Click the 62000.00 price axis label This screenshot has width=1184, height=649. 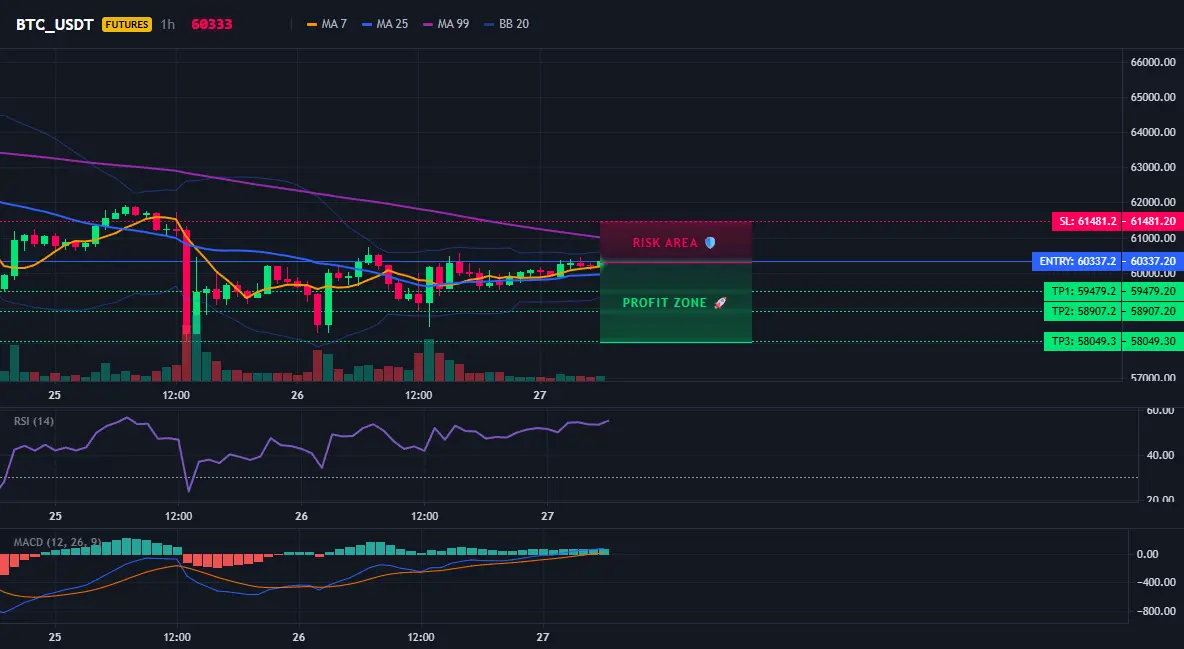tap(1153, 202)
